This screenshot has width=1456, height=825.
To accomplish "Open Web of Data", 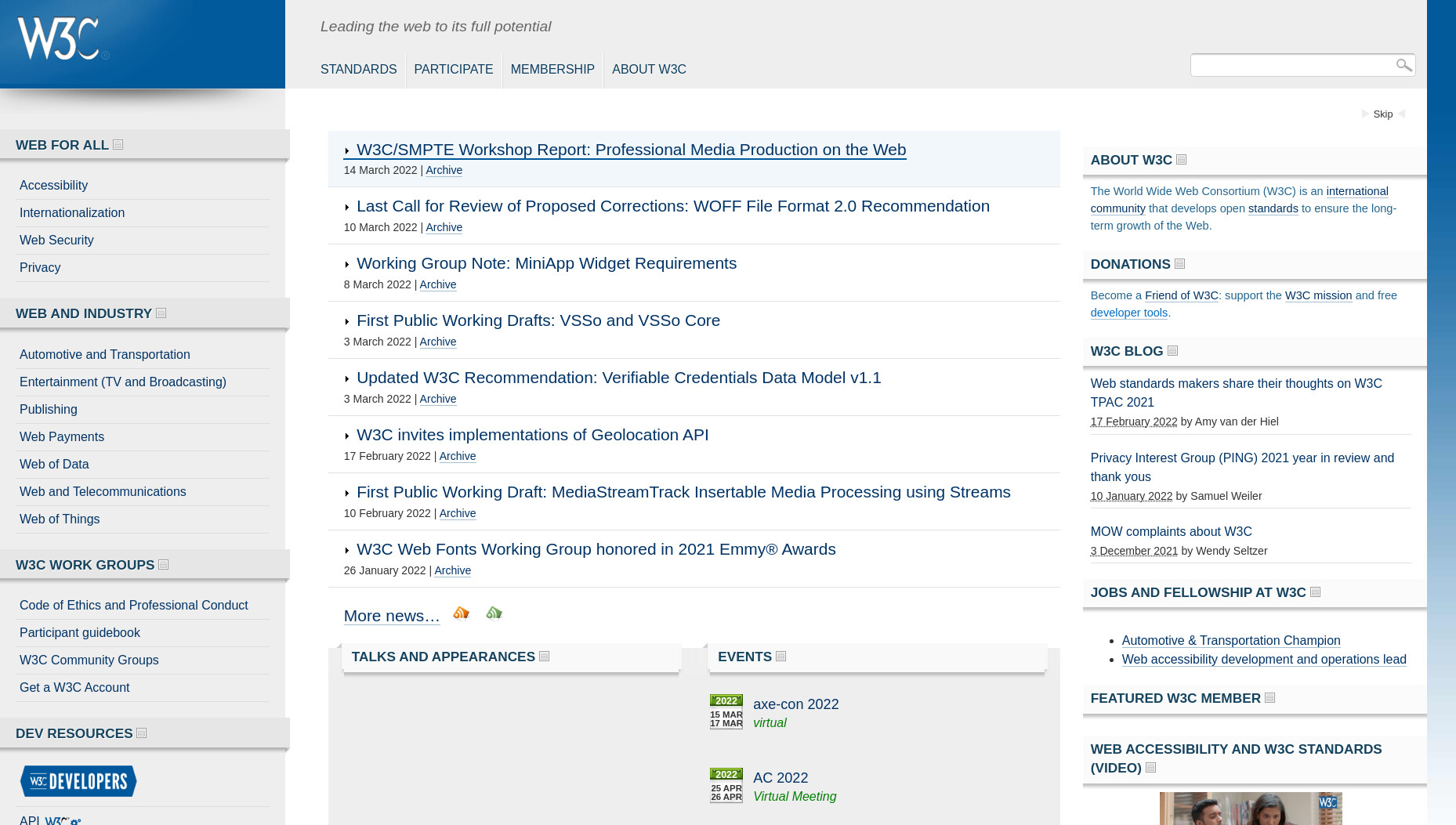I will coord(54,465).
